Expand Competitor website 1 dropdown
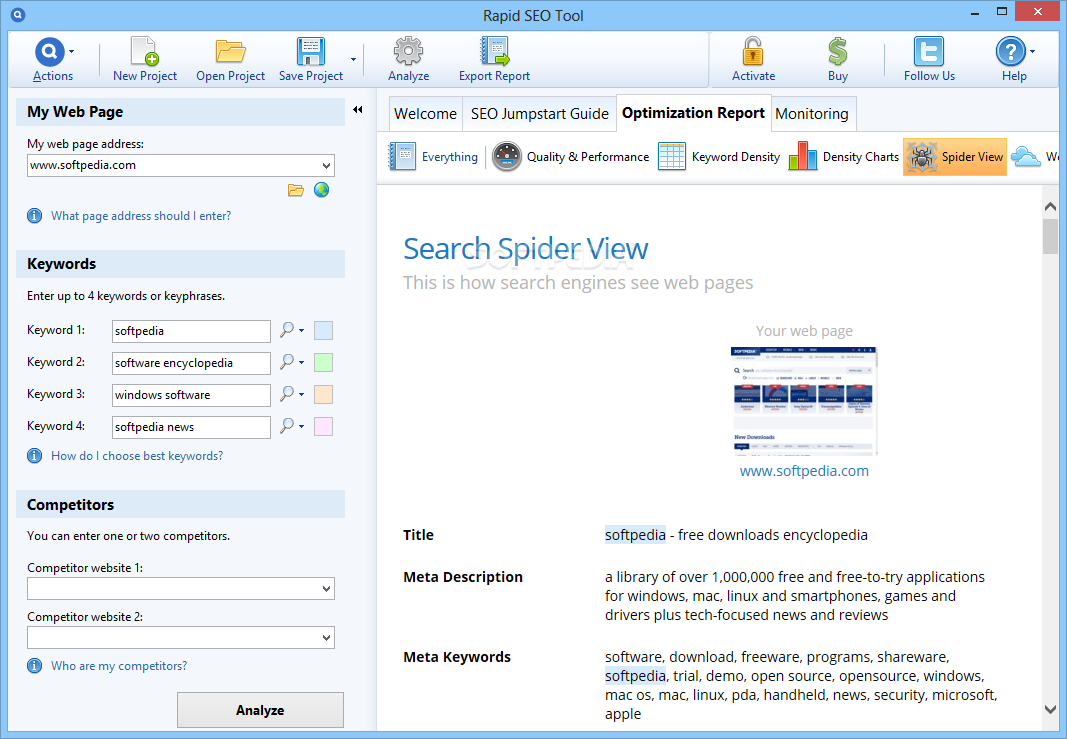This screenshot has height=739, width=1067. tap(327, 589)
